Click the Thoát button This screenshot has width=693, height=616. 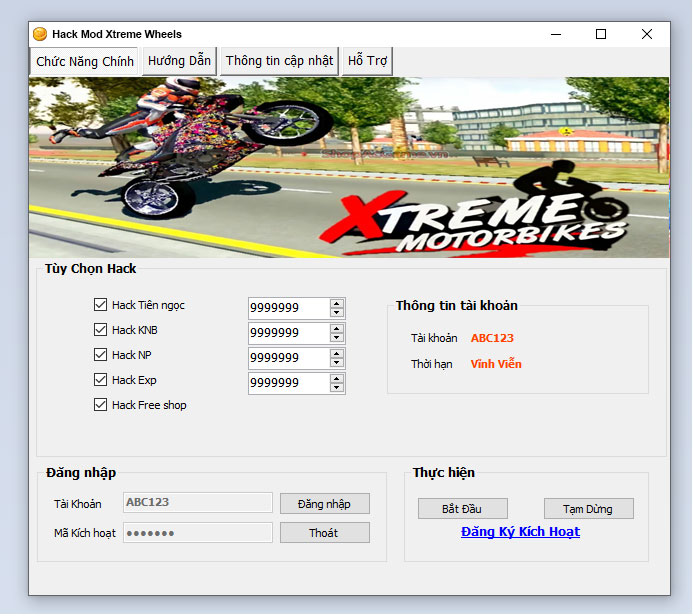tap(324, 532)
